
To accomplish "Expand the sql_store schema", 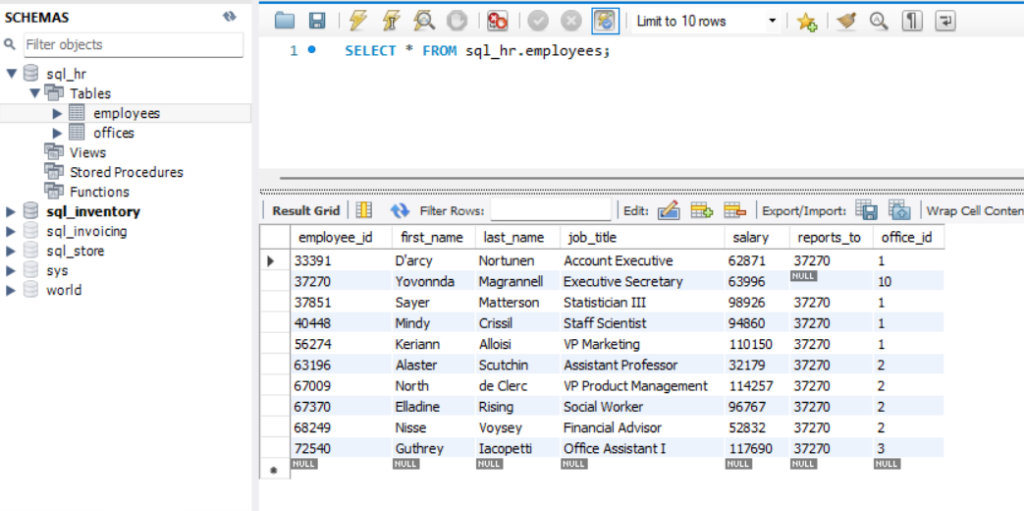I will pos(10,251).
